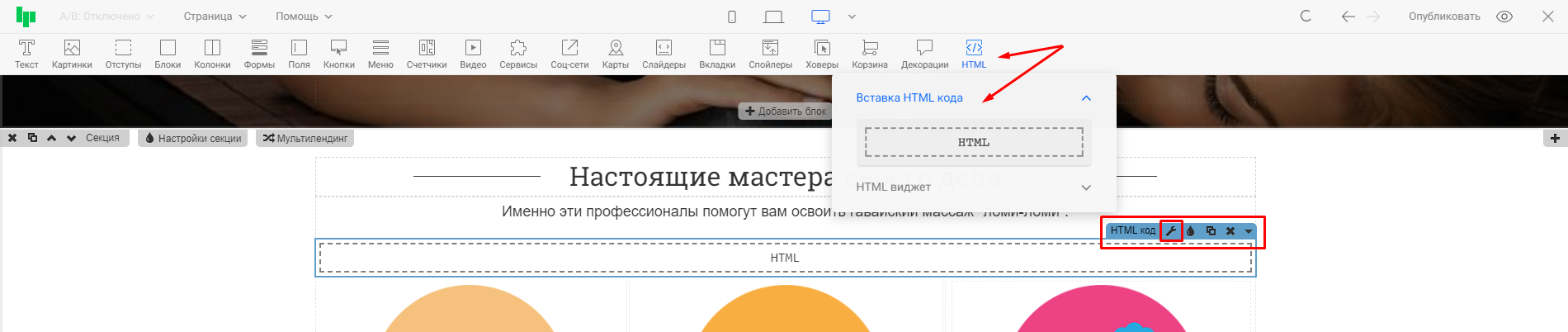
Task: Open the Помощь menu
Action: [304, 17]
